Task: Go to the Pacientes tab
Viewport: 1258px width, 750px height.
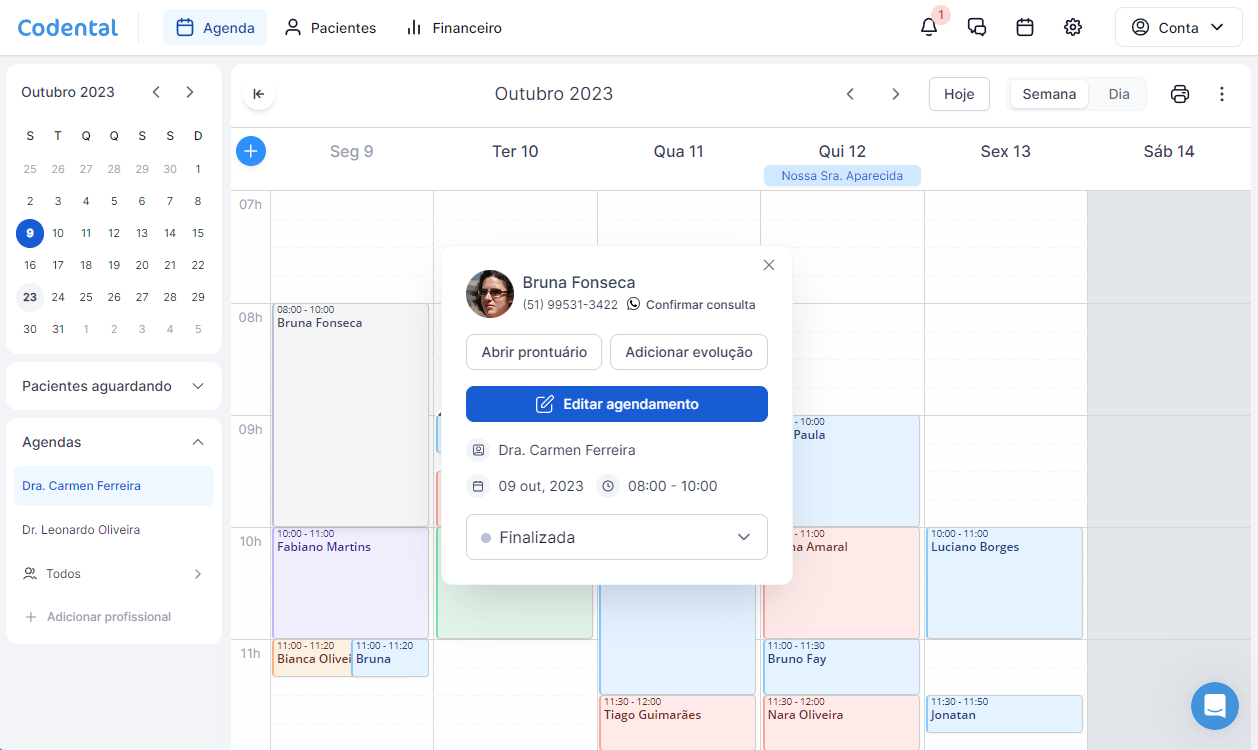Action: point(330,28)
